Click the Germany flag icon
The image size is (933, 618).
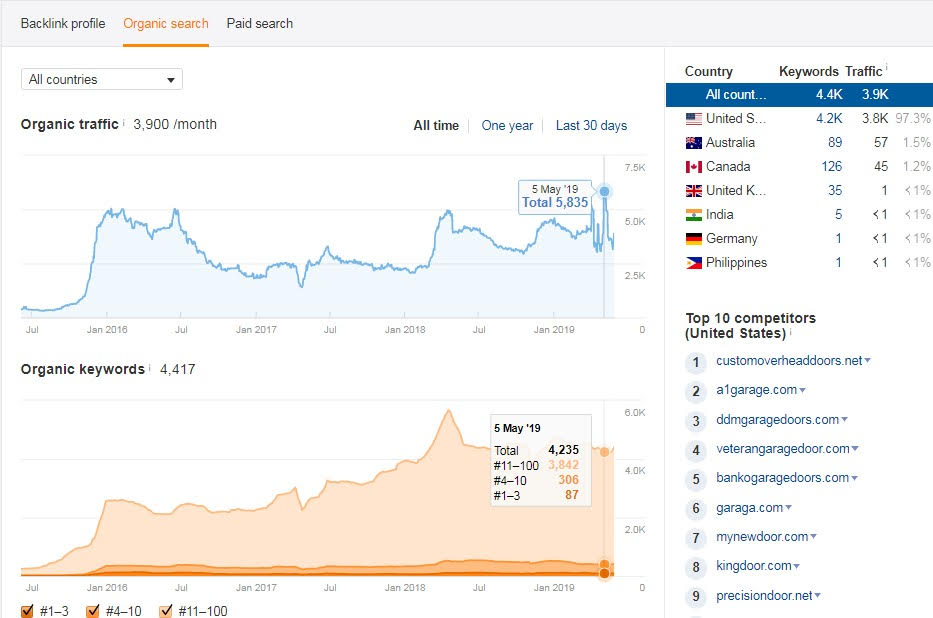[693, 239]
